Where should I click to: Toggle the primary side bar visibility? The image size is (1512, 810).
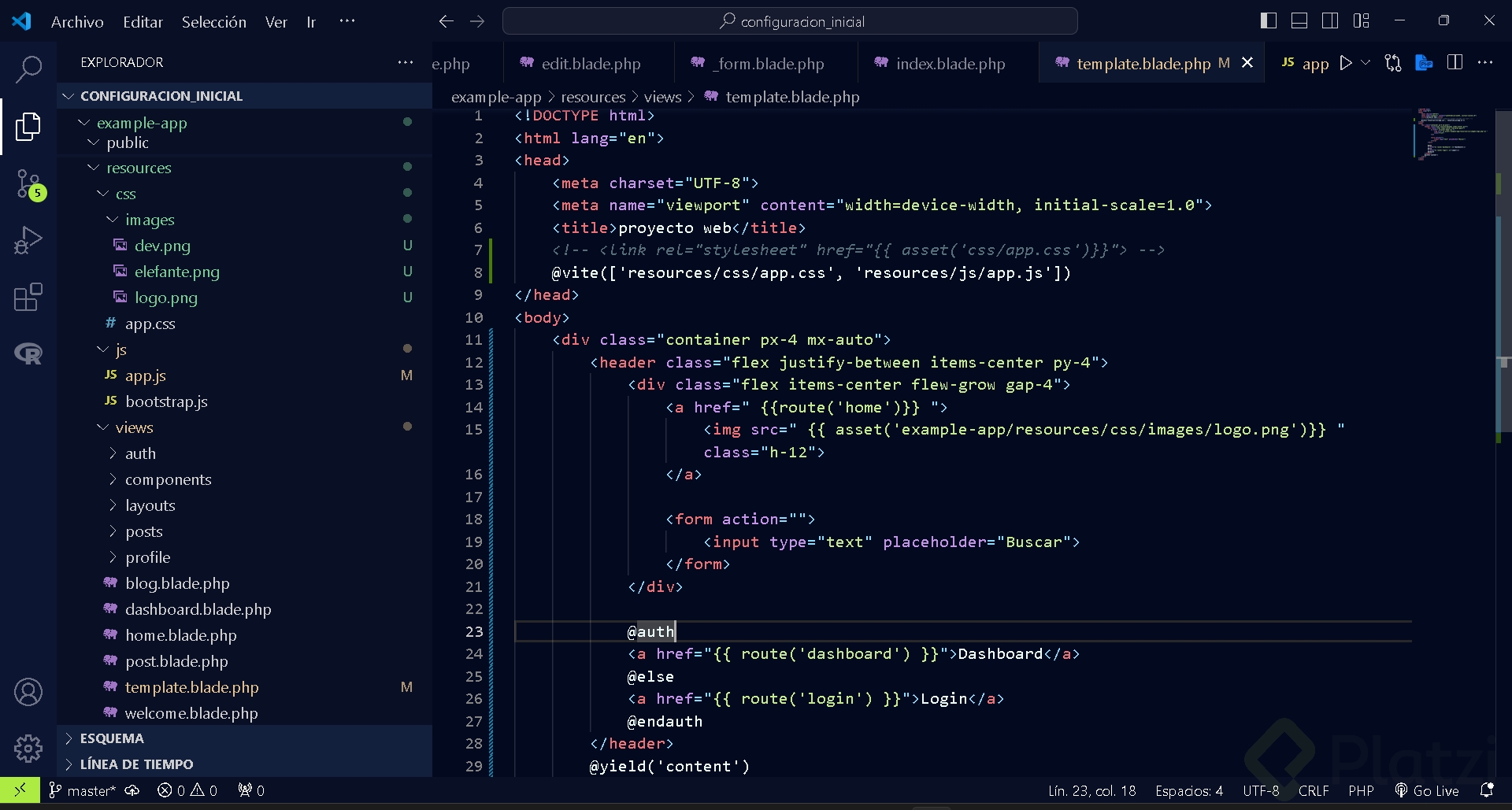click(x=1268, y=21)
